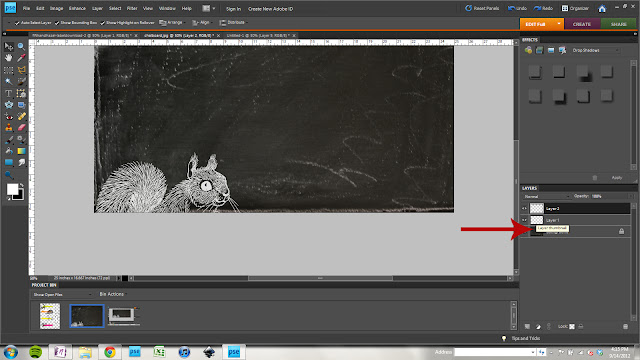The image size is (640, 360).
Task: Select the Quick Selection brush tool
Action: (21, 81)
